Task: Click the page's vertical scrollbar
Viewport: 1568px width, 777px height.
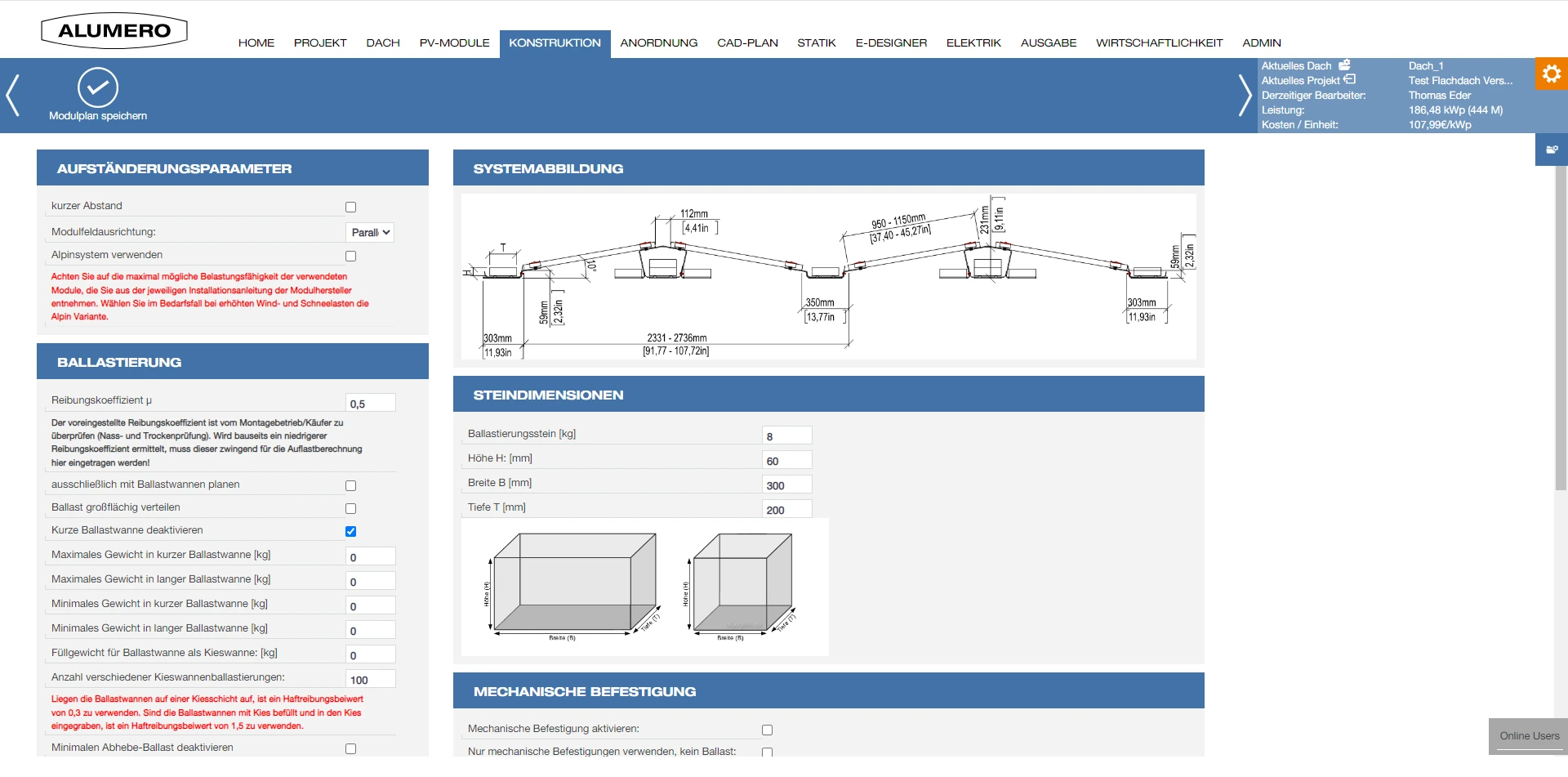Action: coord(1561,327)
